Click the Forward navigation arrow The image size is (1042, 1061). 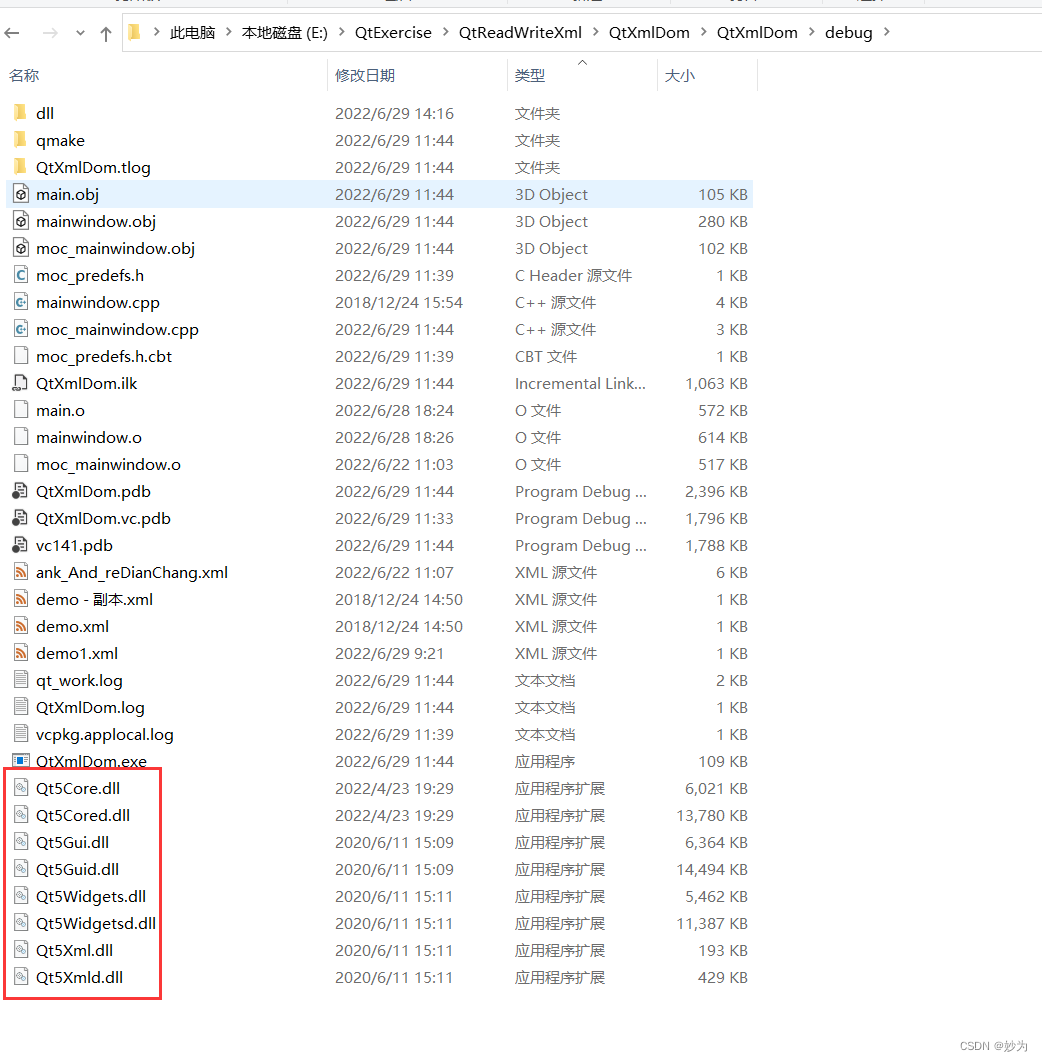click(50, 32)
